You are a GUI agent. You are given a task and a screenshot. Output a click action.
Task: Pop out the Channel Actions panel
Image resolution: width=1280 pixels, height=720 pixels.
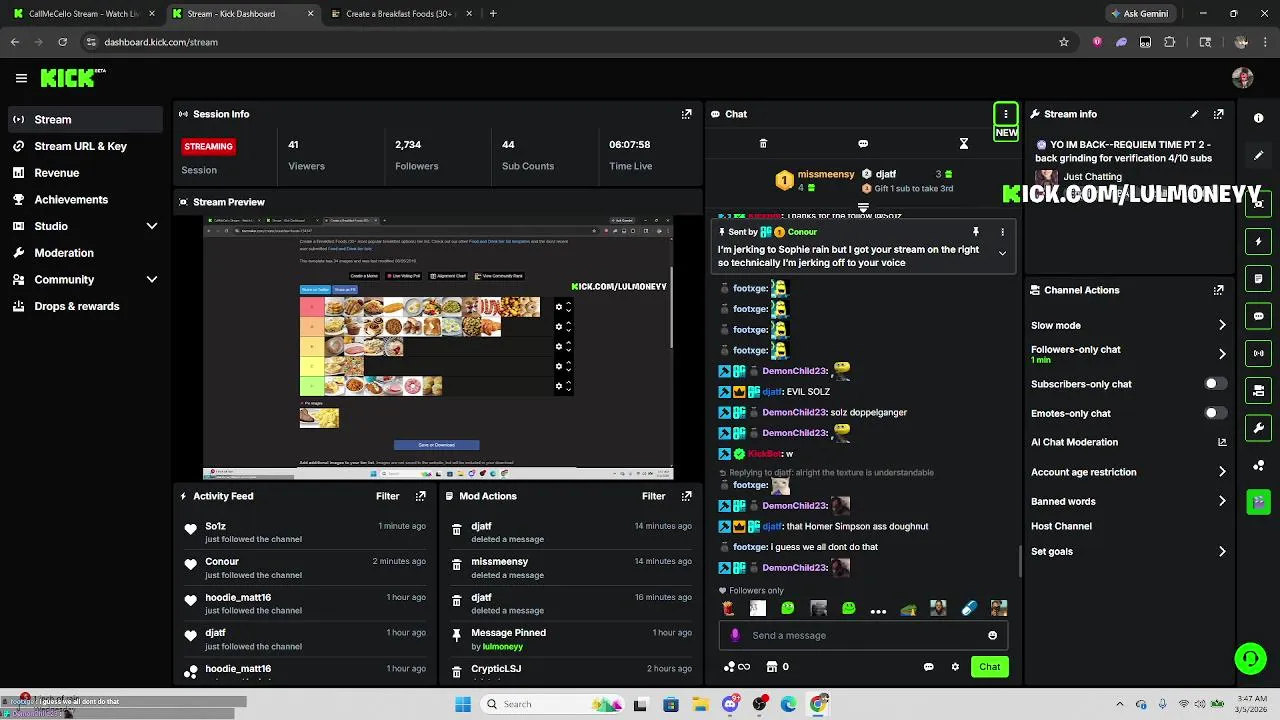point(1218,290)
